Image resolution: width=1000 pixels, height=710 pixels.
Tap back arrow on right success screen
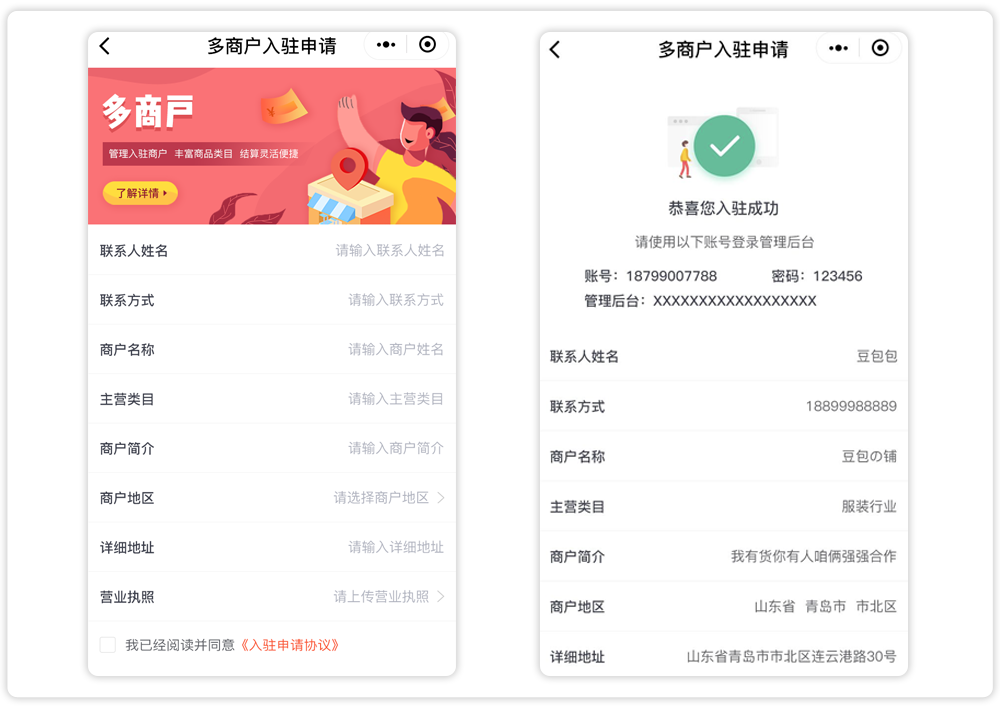(555, 49)
